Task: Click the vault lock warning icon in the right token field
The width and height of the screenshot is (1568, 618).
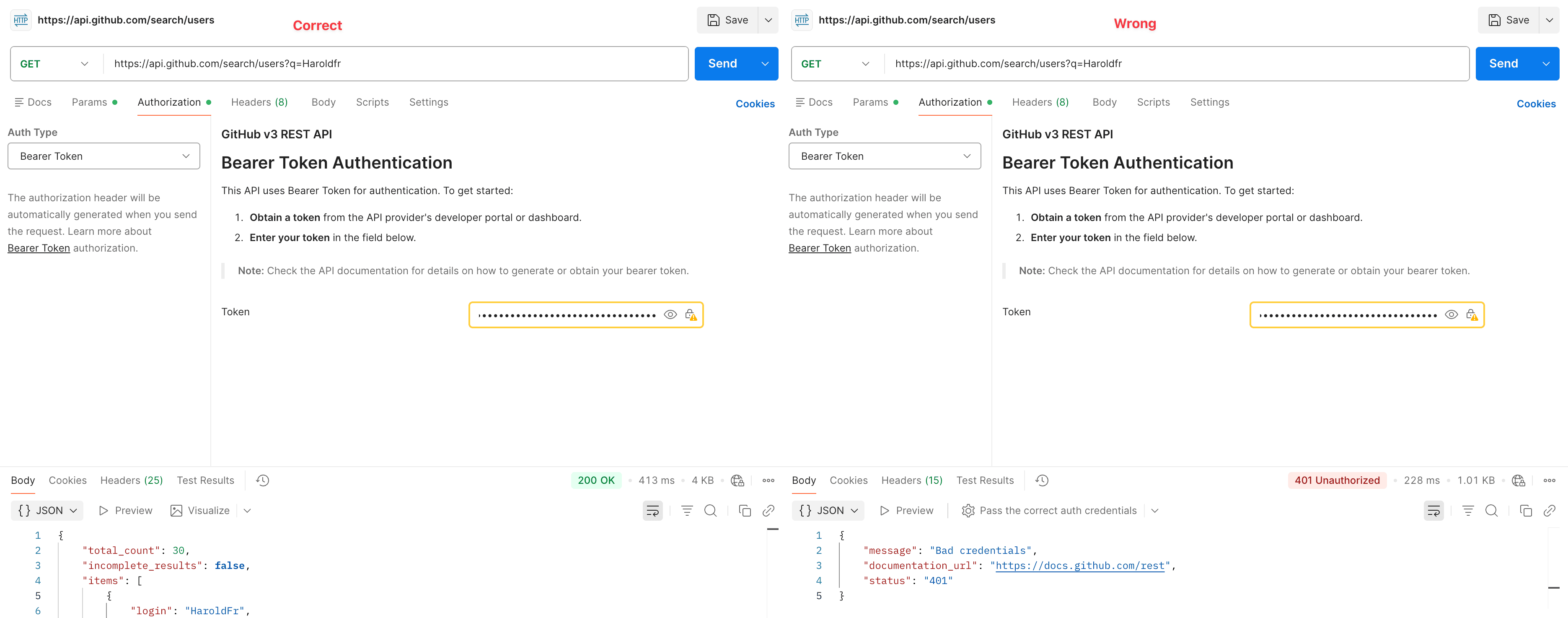Action: (1472, 315)
